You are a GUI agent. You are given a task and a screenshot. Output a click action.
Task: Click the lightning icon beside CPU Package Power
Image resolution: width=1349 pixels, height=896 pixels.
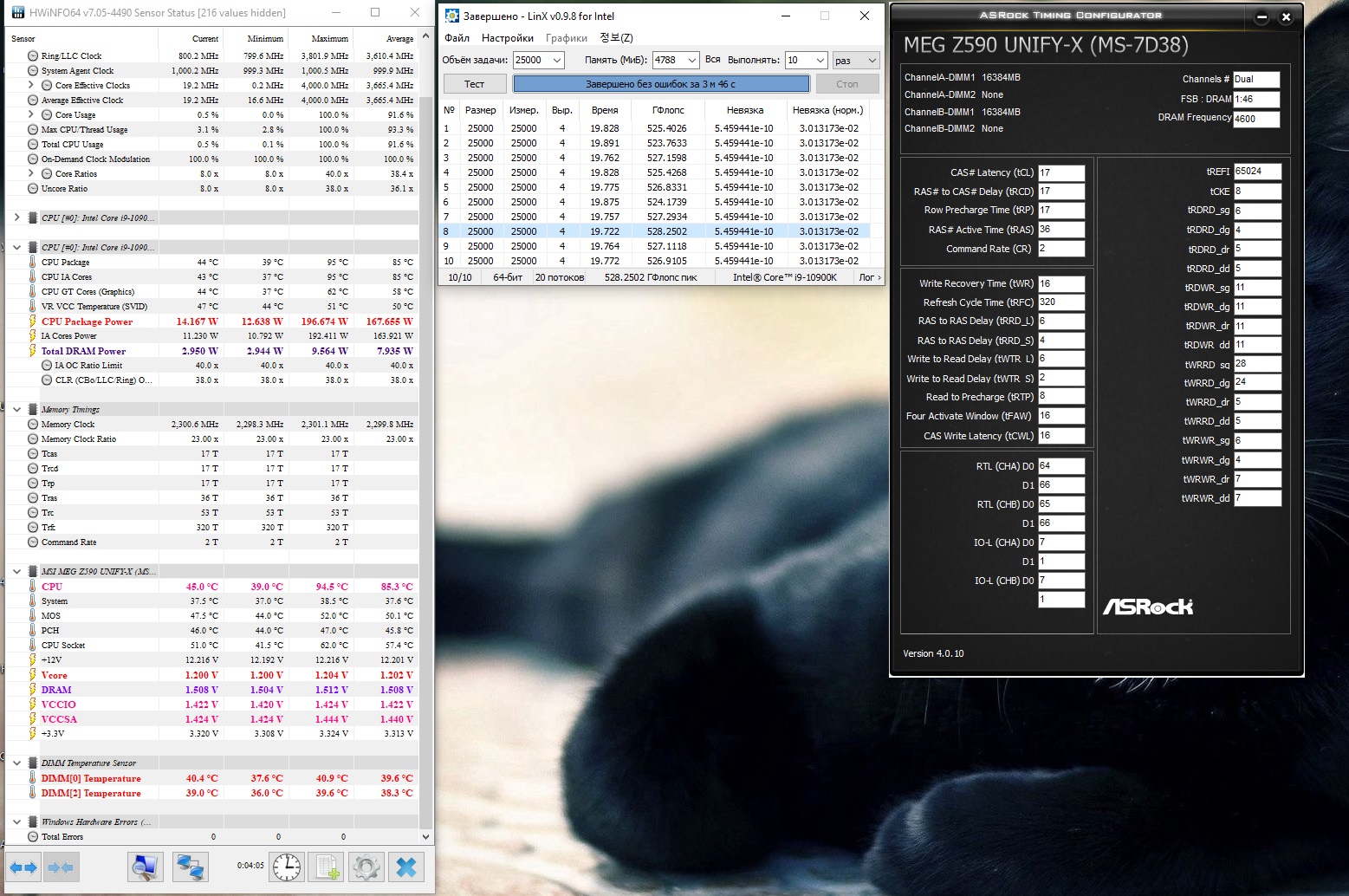(x=33, y=321)
